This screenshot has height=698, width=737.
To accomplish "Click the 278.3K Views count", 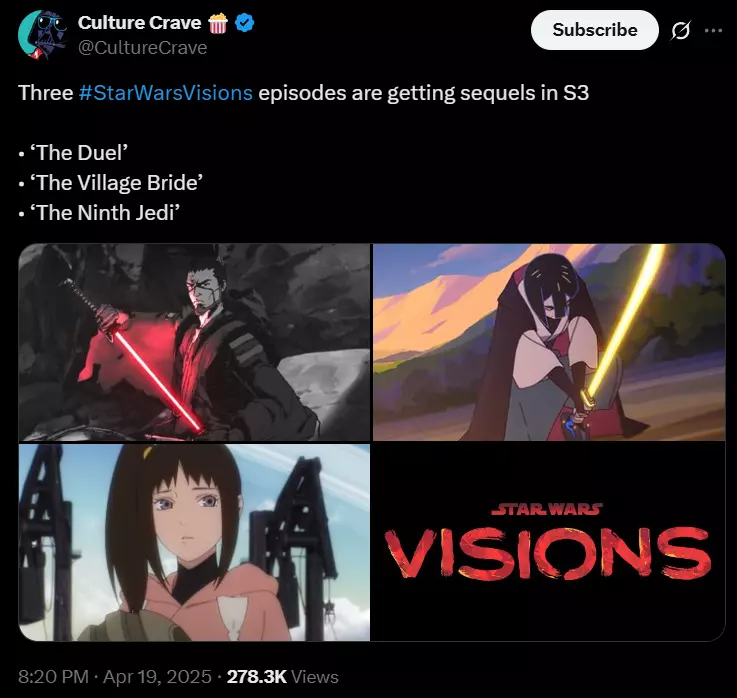I will [x=282, y=677].
